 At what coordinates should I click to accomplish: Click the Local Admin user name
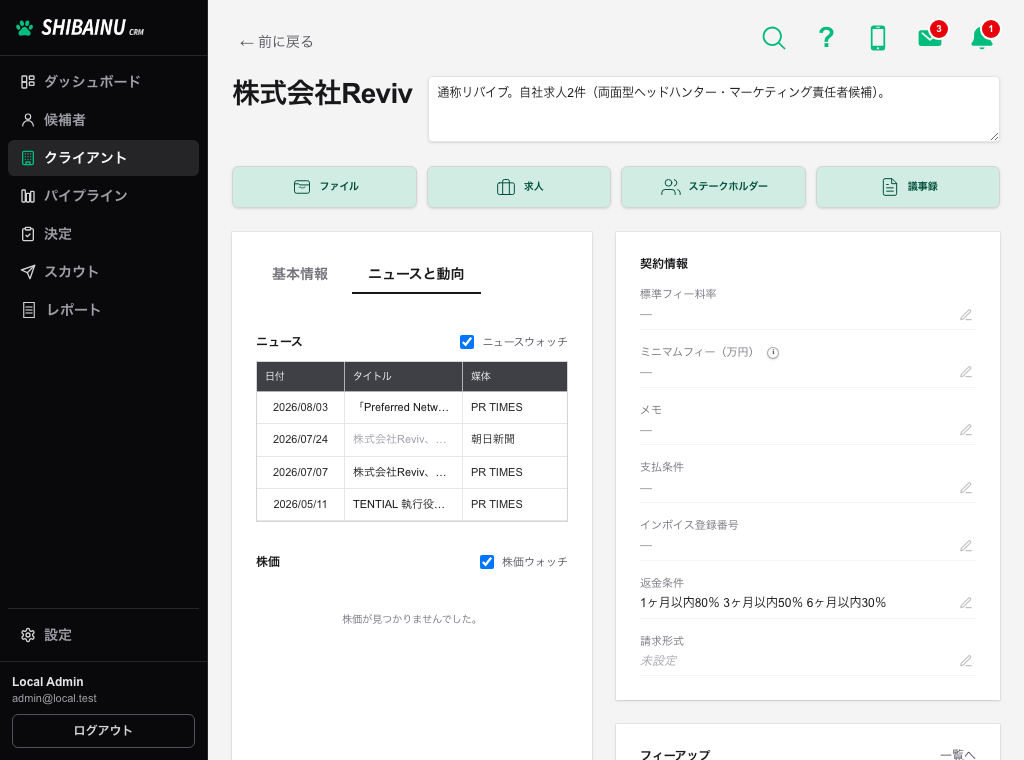(48, 682)
